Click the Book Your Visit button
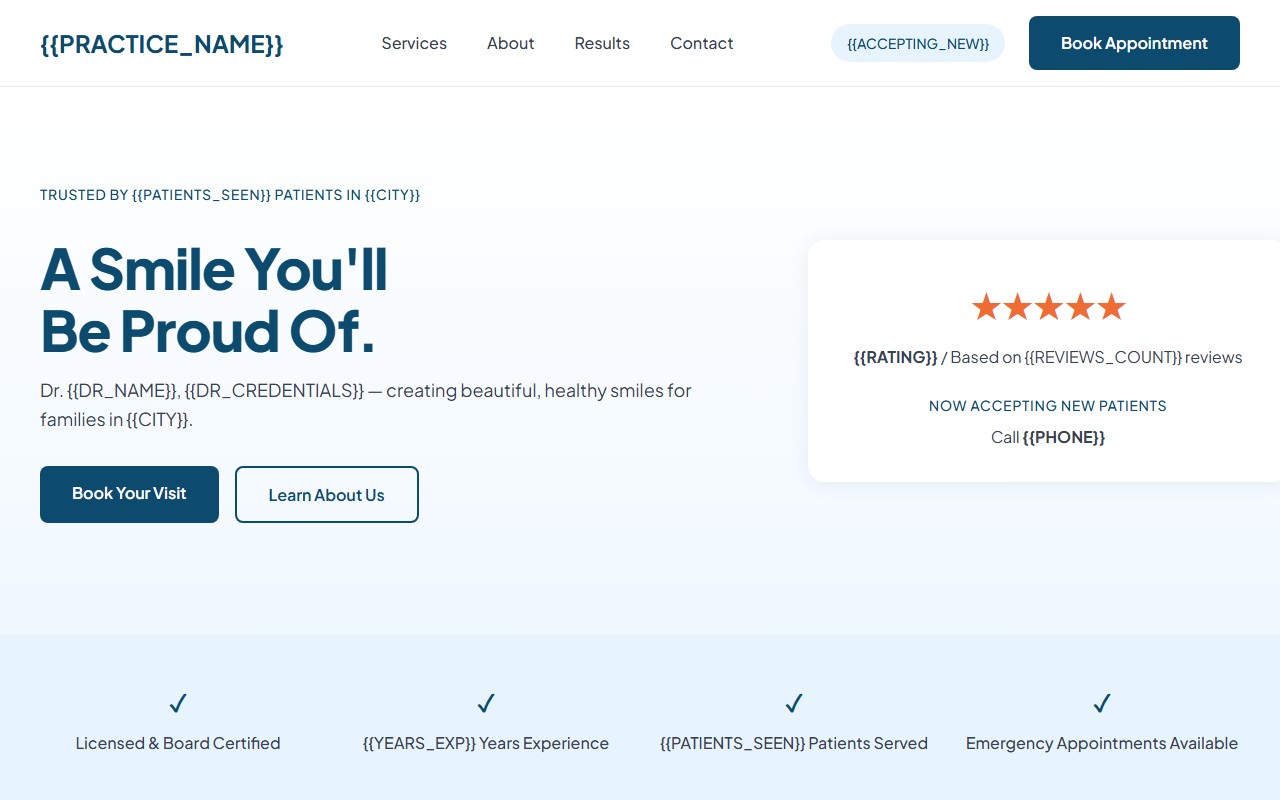 click(x=129, y=494)
